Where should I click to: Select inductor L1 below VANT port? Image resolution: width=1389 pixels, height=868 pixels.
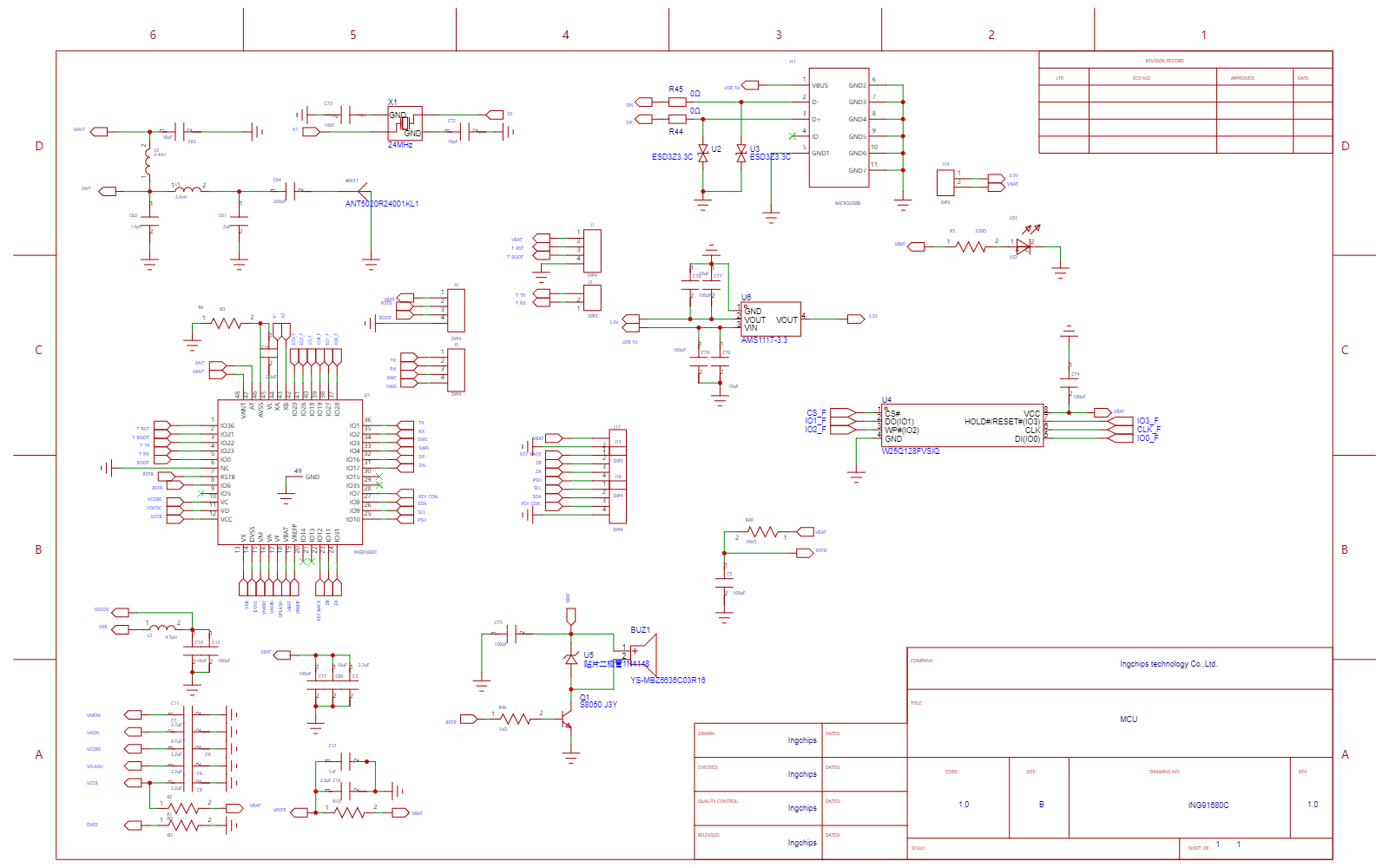[x=147, y=162]
